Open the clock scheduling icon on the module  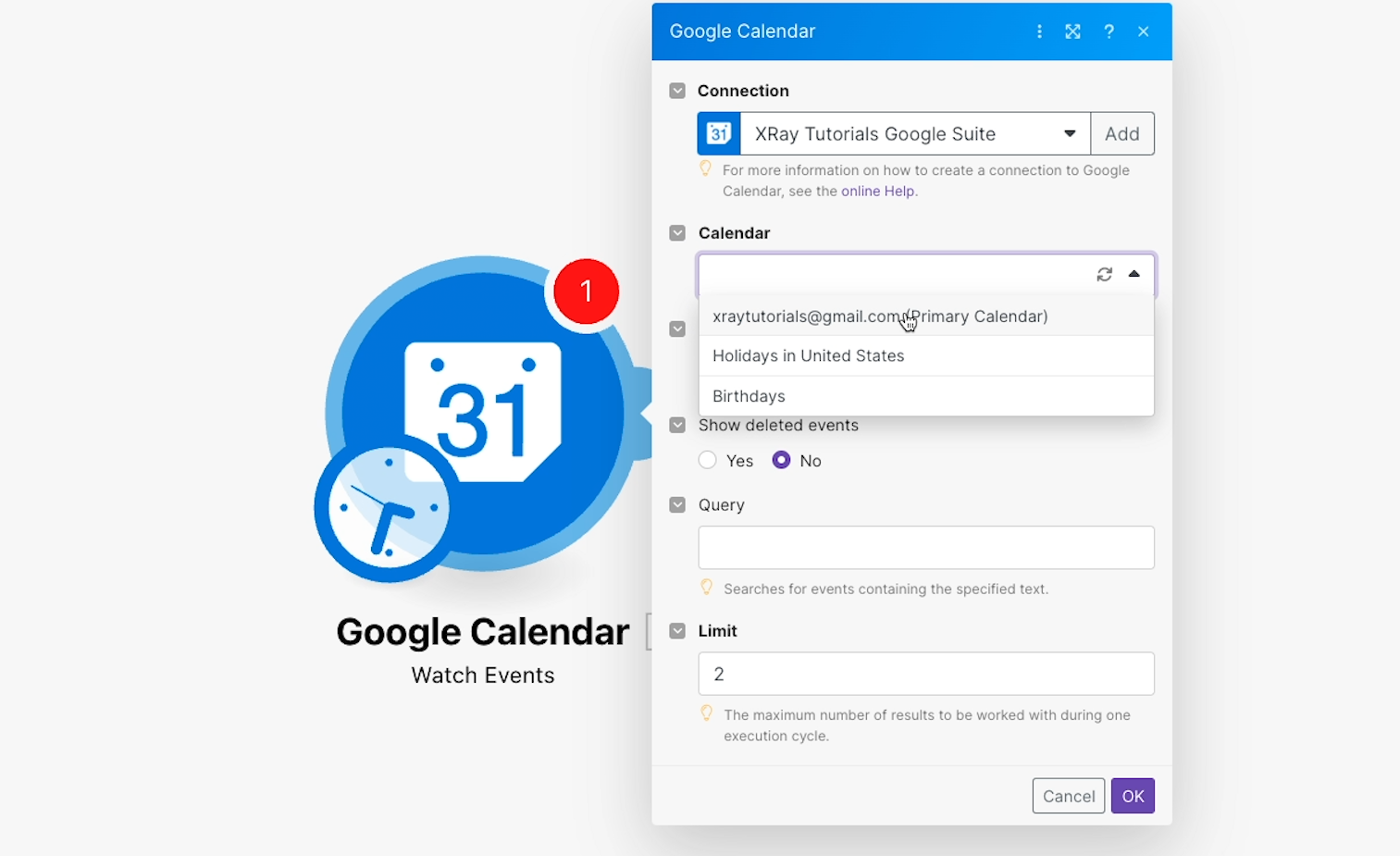[x=388, y=508]
